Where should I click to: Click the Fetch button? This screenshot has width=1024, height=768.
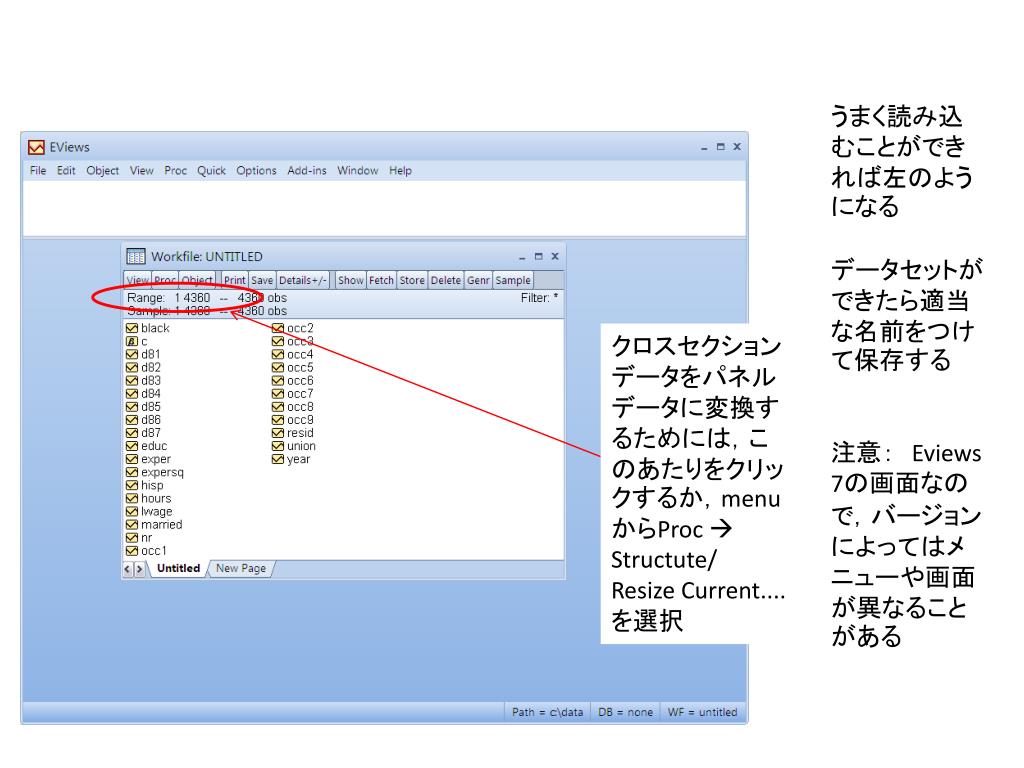tap(381, 280)
